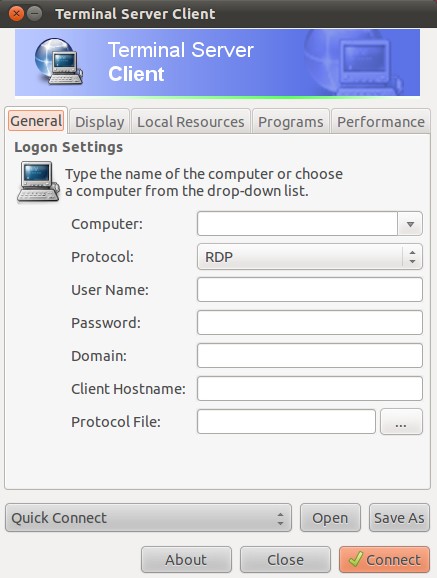
Task: Click the Protocol: label
Action: (103, 257)
